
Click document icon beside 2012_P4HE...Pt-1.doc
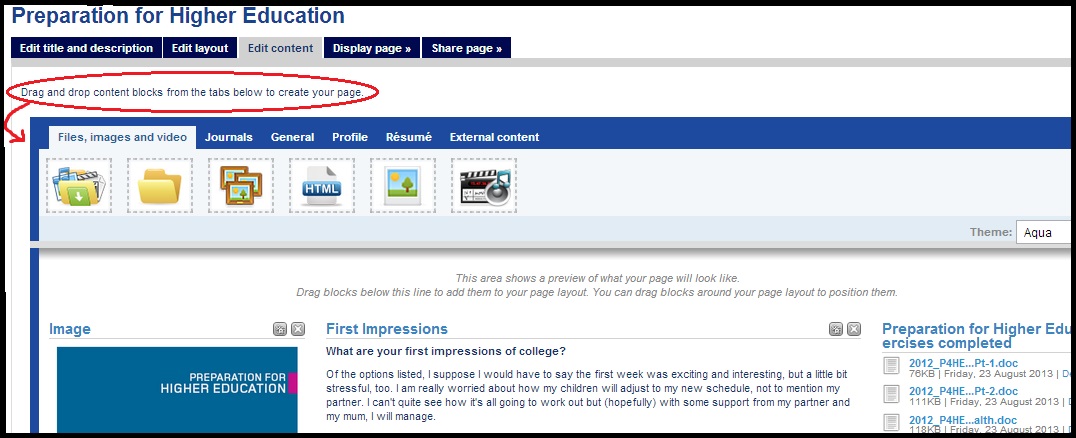[x=891, y=366]
